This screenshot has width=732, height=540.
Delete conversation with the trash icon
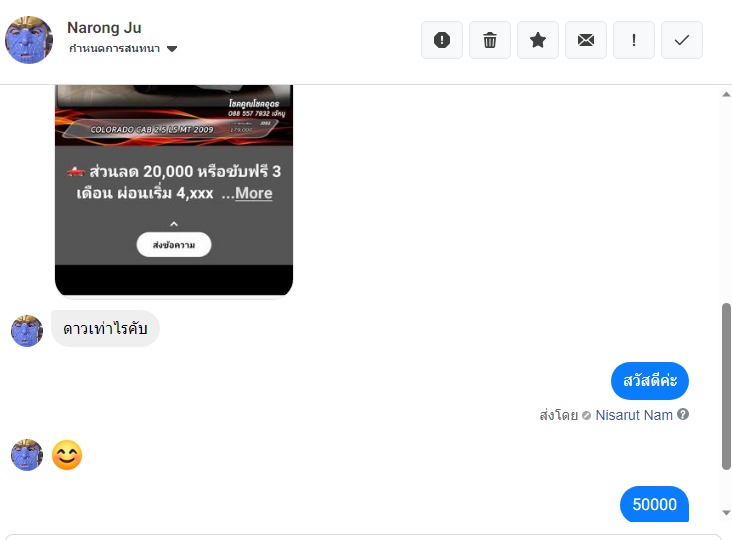tap(490, 40)
